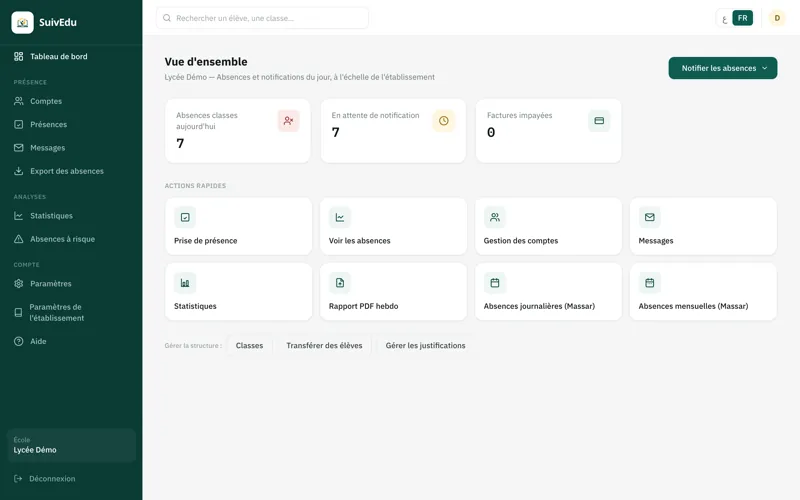Image resolution: width=800 pixels, height=500 pixels.
Task: Click the Voir les absences chart icon
Action: click(340, 217)
